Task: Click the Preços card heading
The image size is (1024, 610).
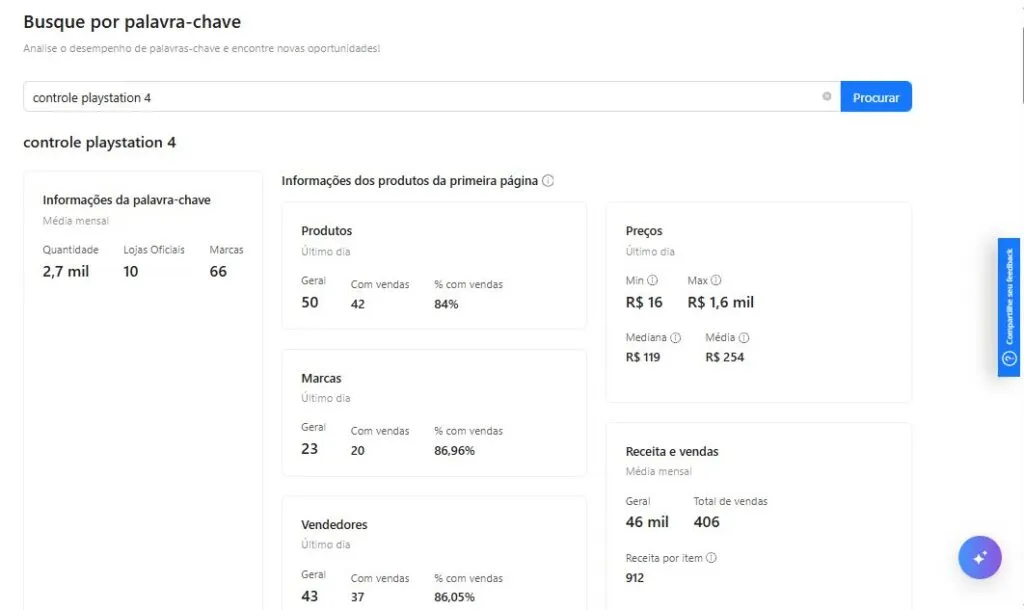Action: pos(644,231)
